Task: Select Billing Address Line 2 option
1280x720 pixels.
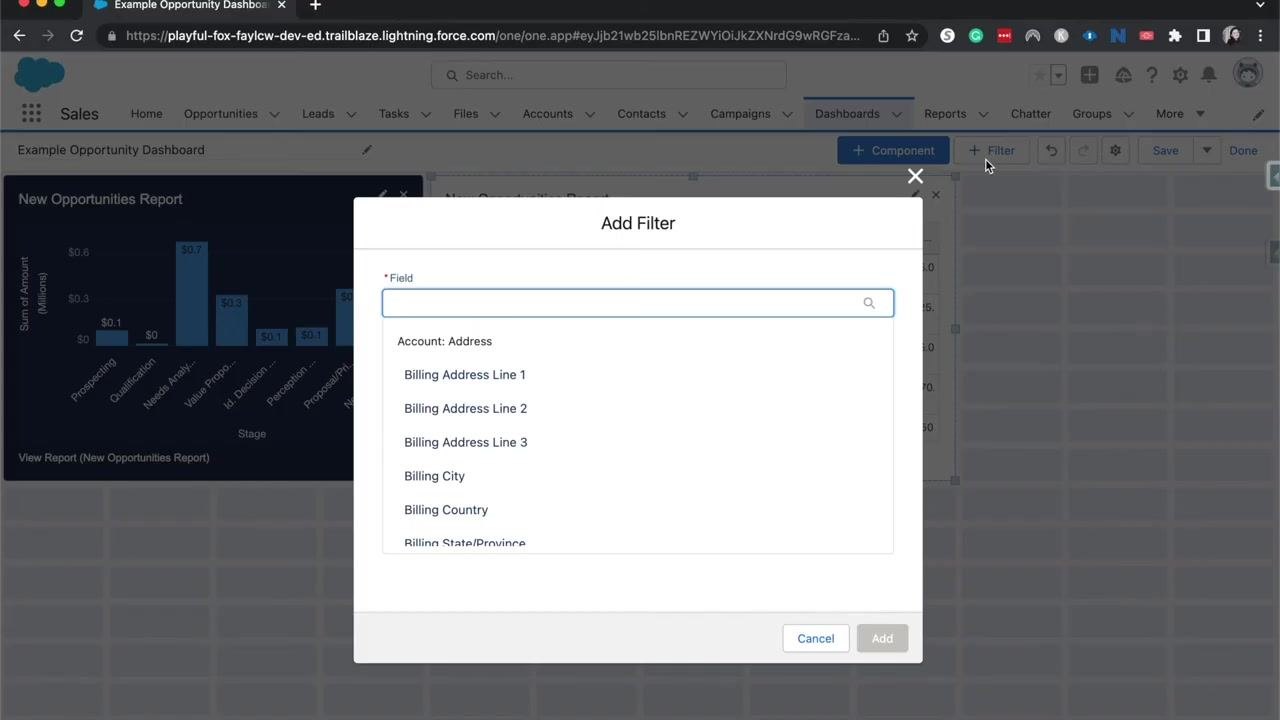Action: point(638,409)
